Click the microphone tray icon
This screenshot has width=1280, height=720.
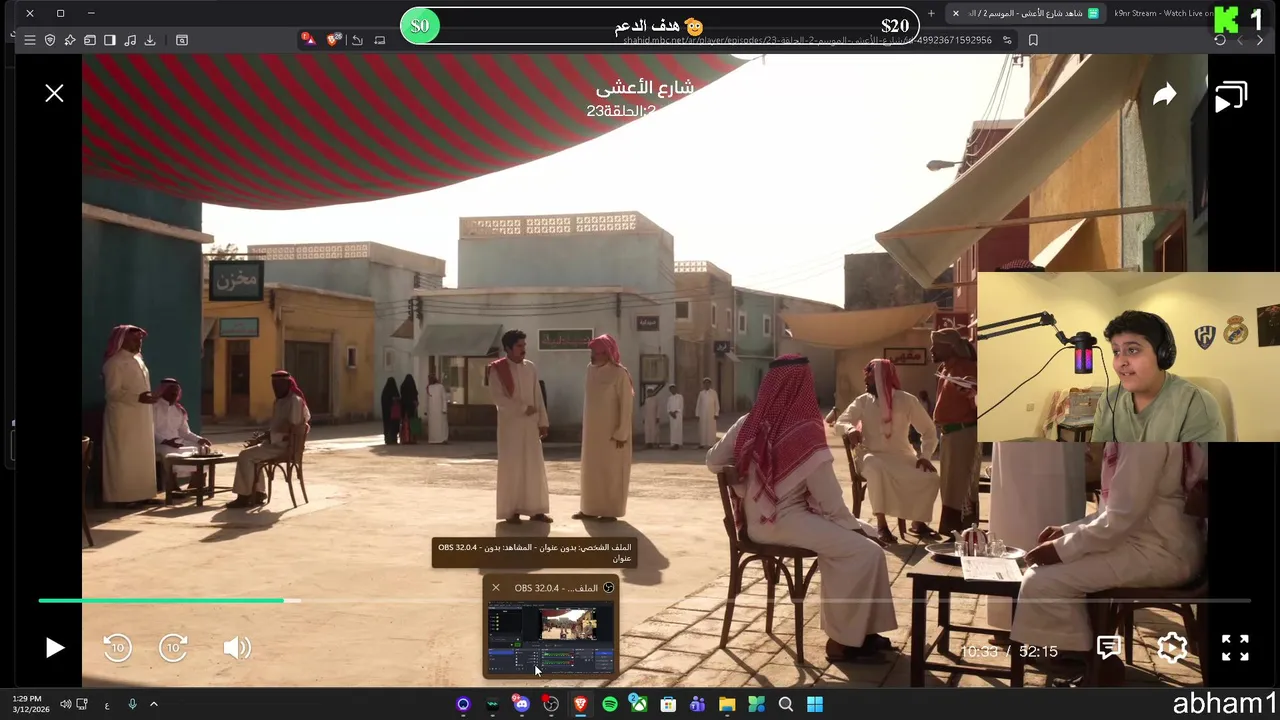pyautogui.click(x=132, y=704)
